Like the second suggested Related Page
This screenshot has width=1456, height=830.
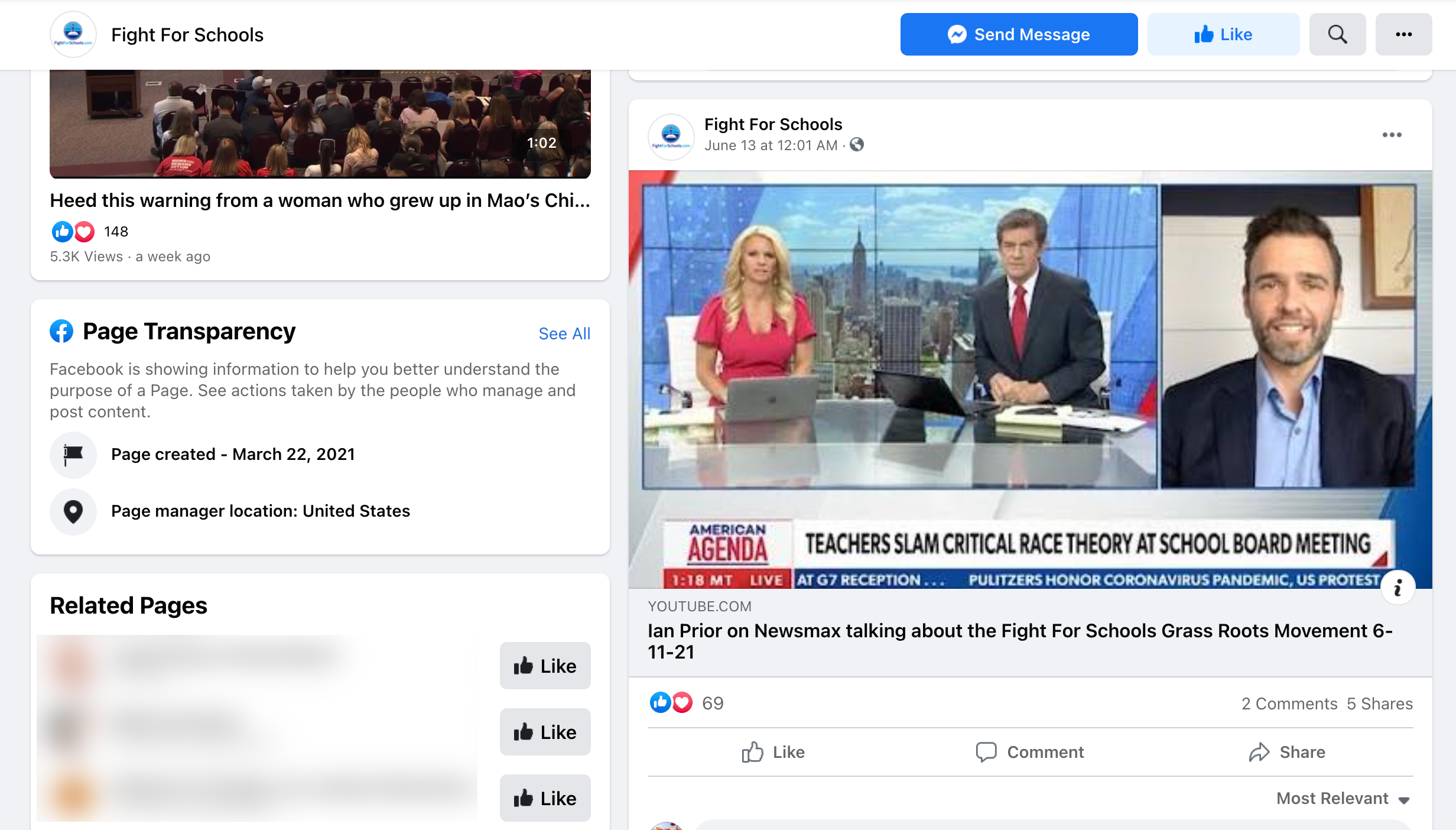point(545,732)
